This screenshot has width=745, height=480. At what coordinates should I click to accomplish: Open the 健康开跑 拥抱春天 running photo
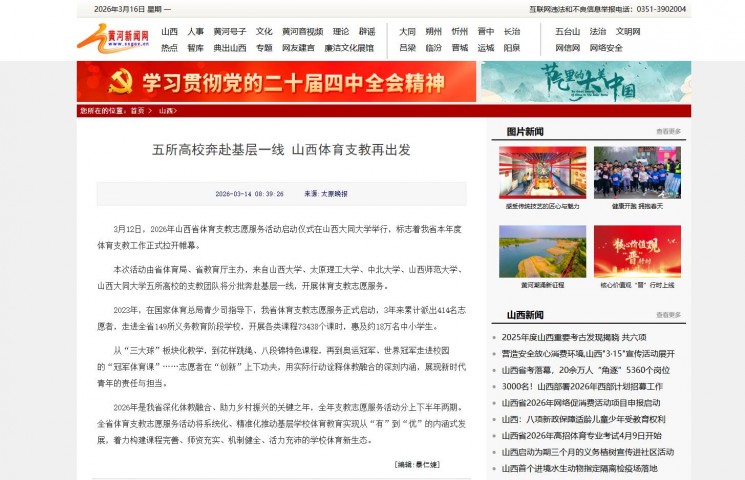pos(637,172)
